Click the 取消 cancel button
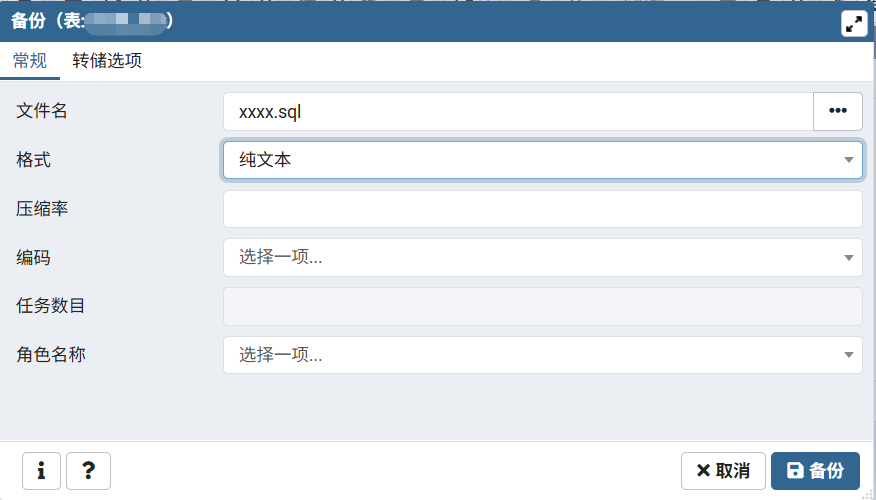The width and height of the screenshot is (876, 500). (x=723, y=471)
